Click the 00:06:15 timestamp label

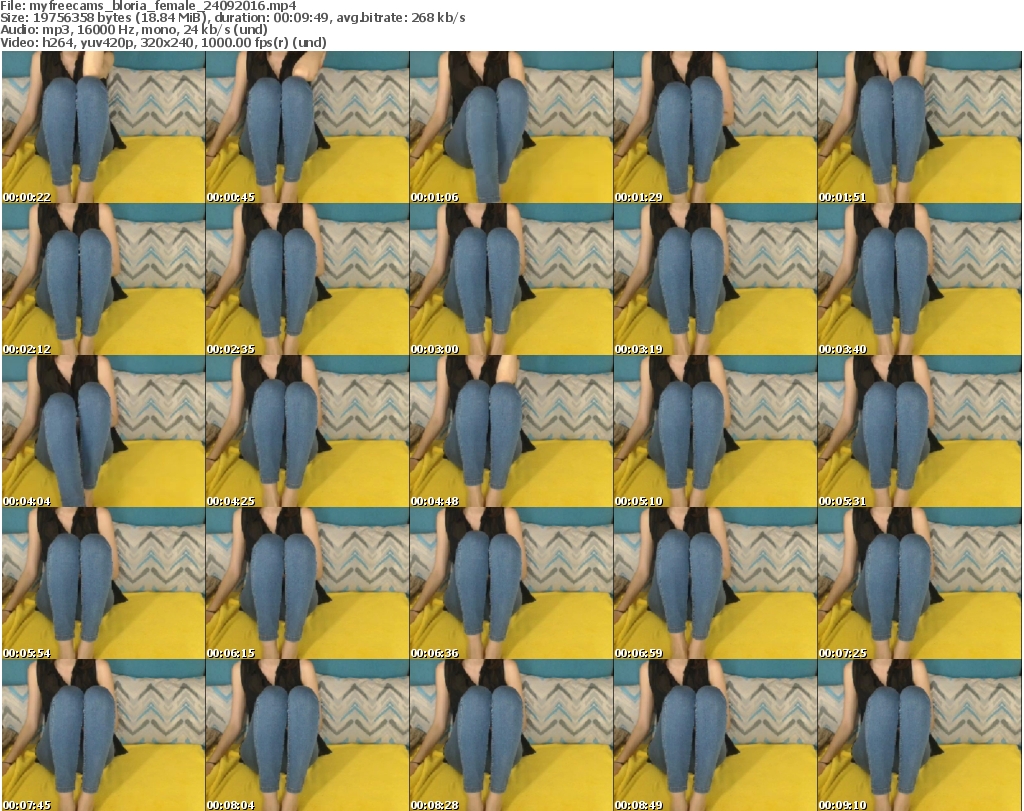pos(231,653)
